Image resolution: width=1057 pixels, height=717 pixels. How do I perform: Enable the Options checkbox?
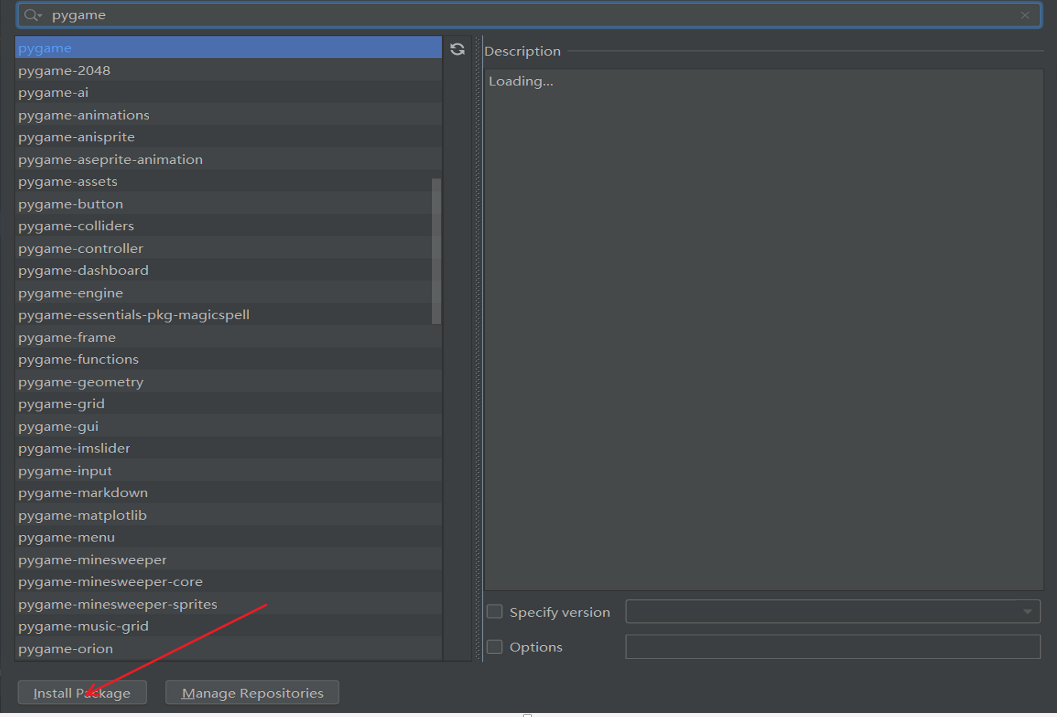494,647
